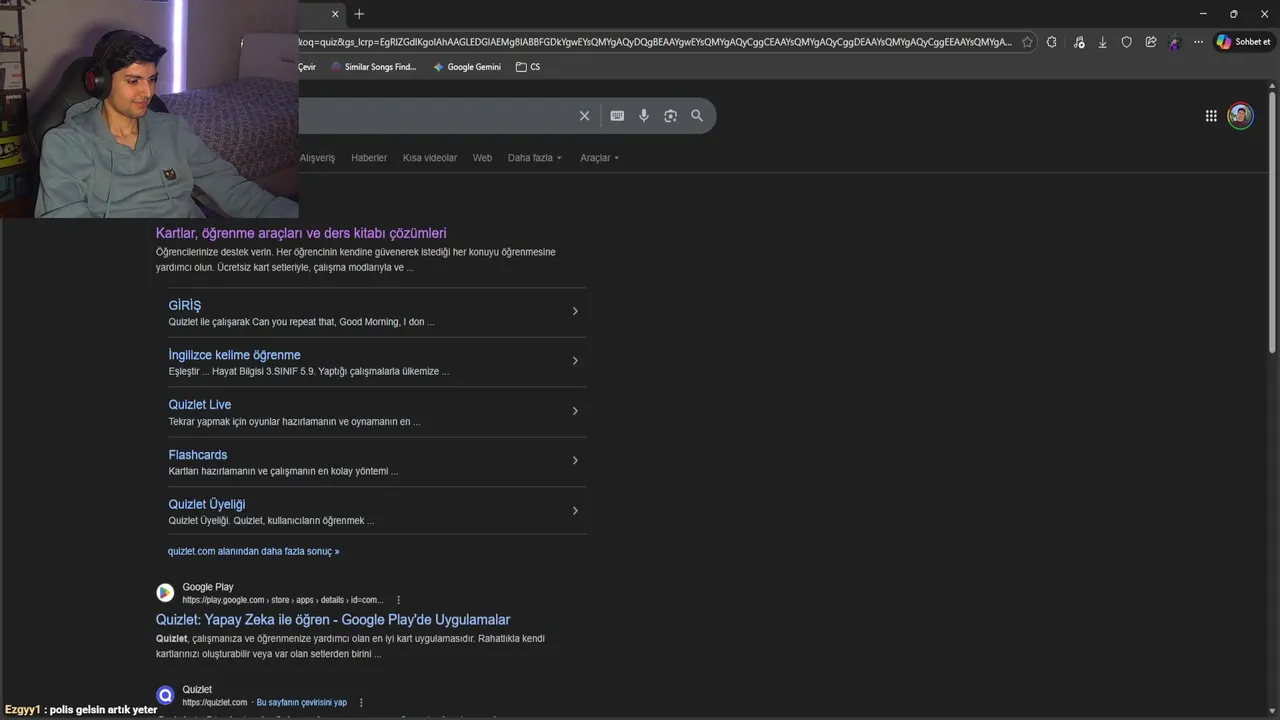Start voice search with the microphone icon
This screenshot has width=1280, height=720.
coord(644,116)
